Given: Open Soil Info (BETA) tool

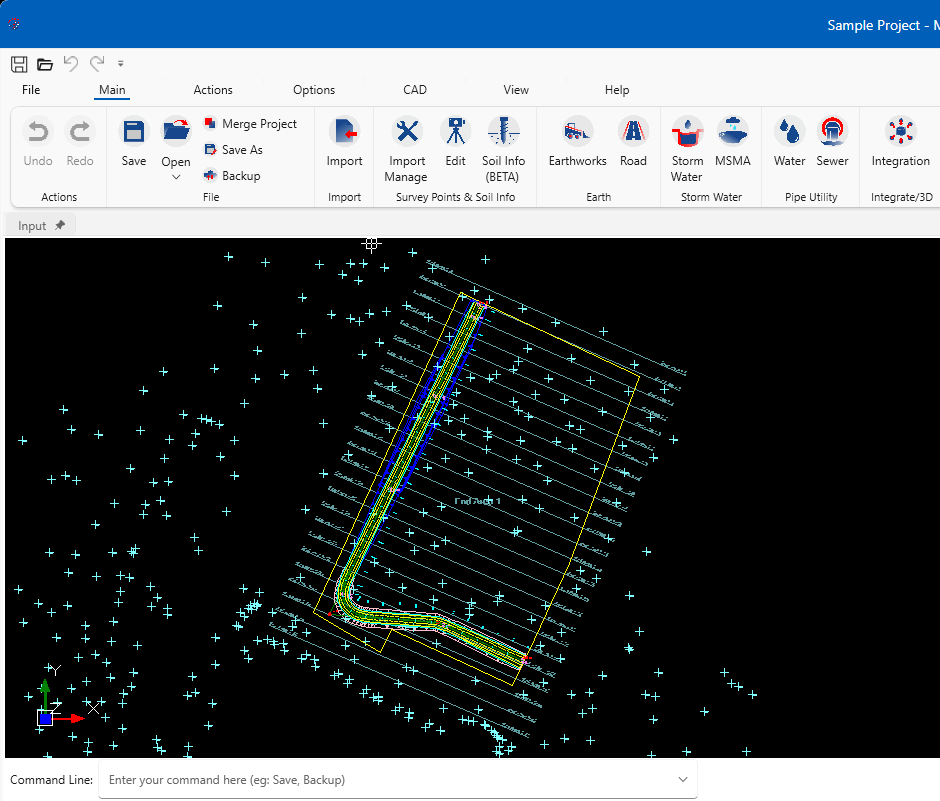Looking at the screenshot, I should (x=504, y=149).
